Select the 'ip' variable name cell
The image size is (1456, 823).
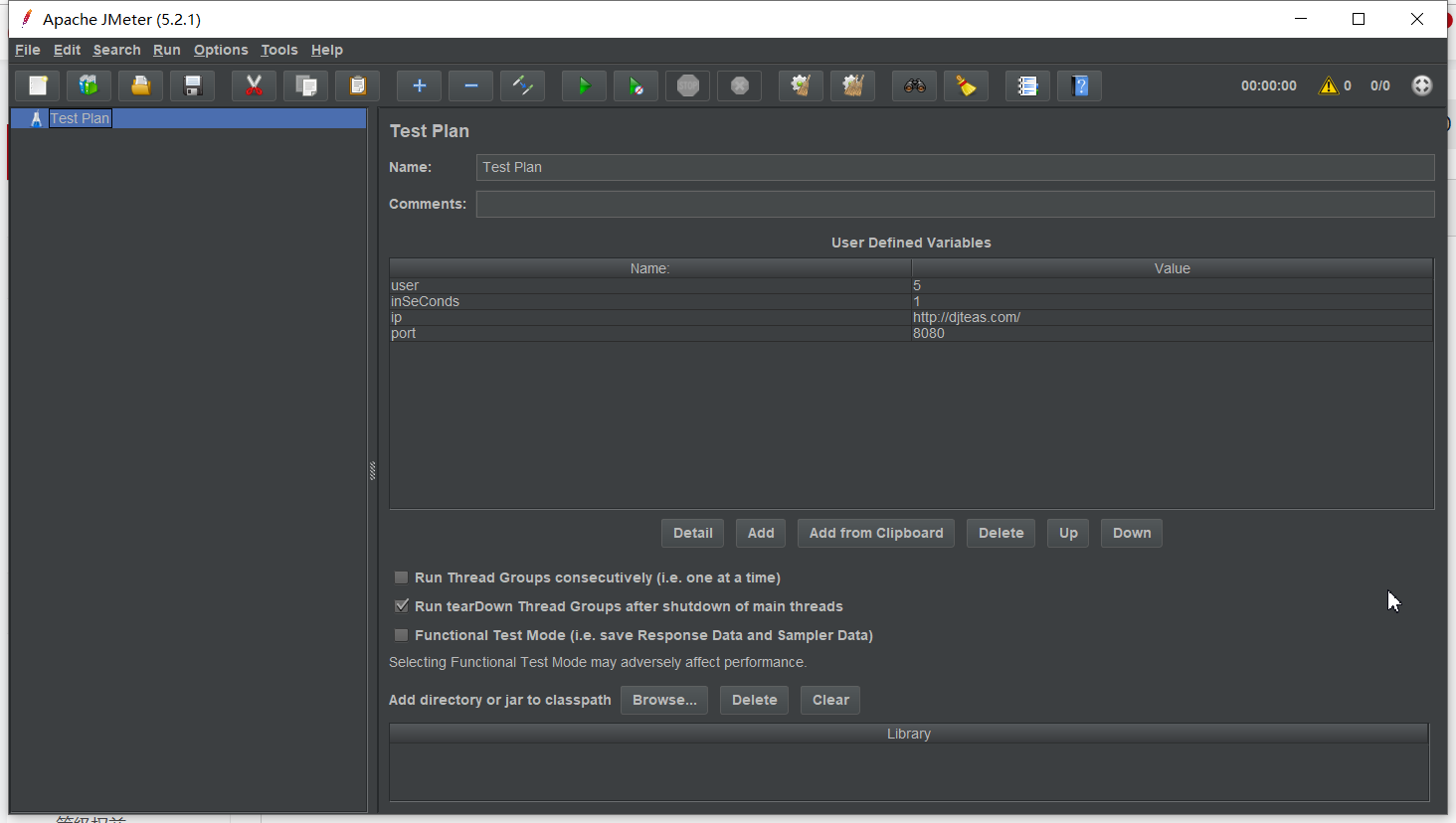pyautogui.click(x=650, y=317)
